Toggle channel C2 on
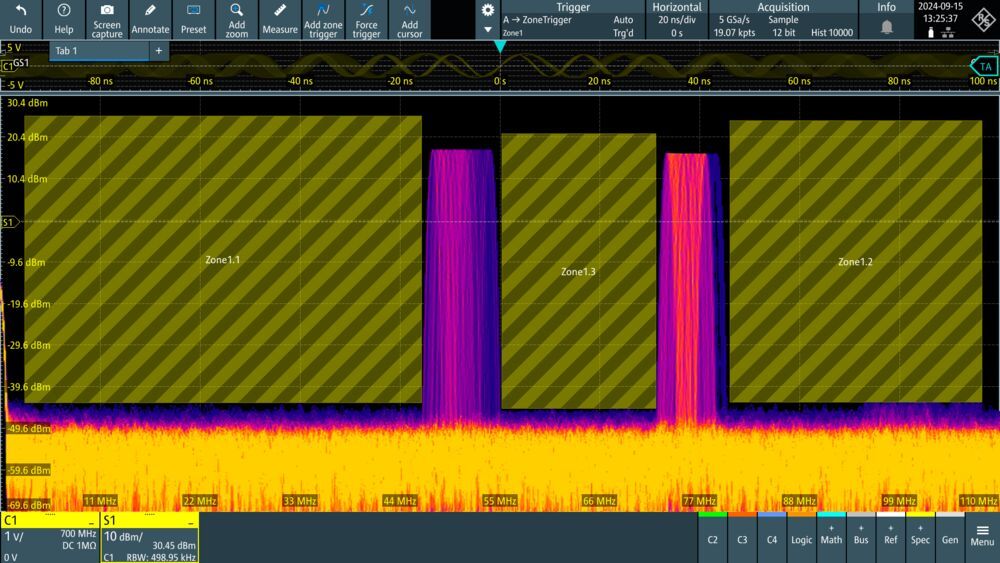Viewport: 1000px width, 563px height. point(712,539)
